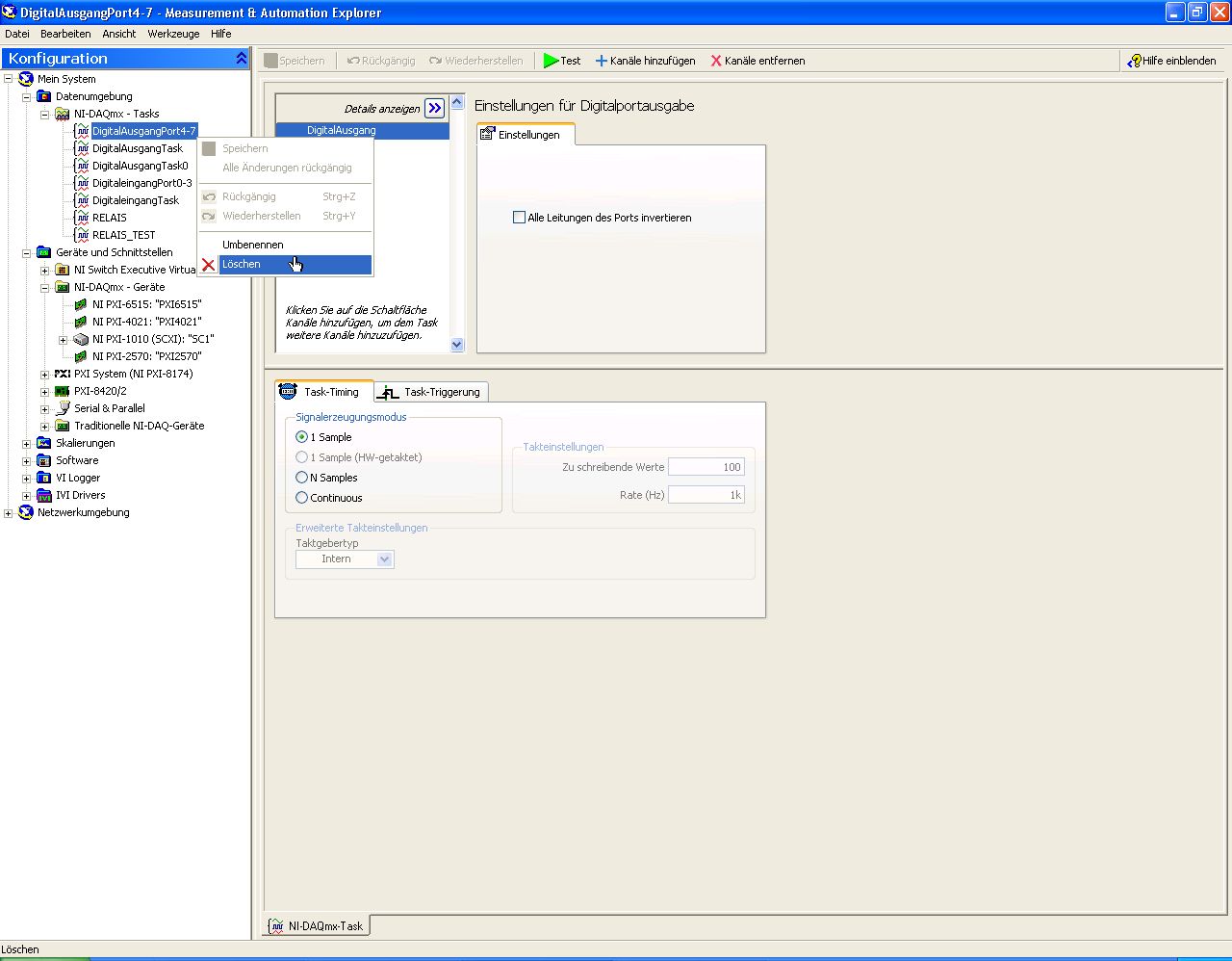The height and width of the screenshot is (961, 1232).
Task: Click the NI PXI-4021 device icon
Action: coord(82,322)
